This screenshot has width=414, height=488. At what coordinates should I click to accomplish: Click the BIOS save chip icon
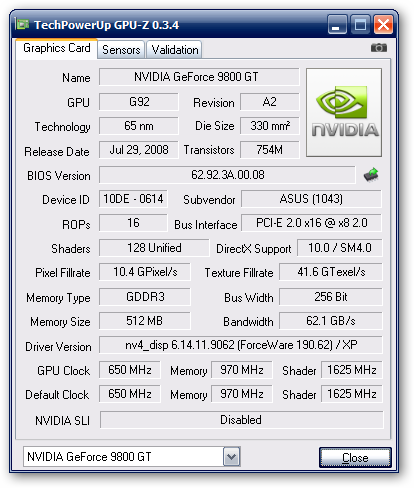click(371, 174)
